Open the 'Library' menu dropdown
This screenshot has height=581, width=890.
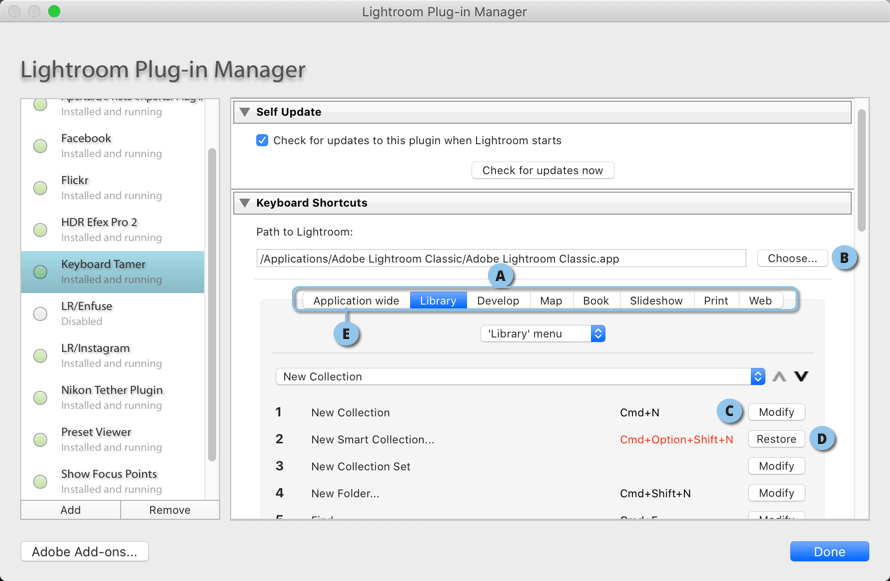543,334
